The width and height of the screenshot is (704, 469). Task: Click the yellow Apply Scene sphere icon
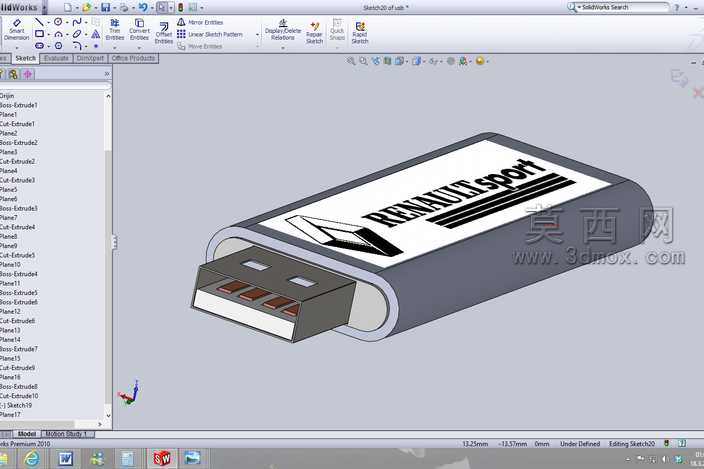pyautogui.click(x=480, y=61)
